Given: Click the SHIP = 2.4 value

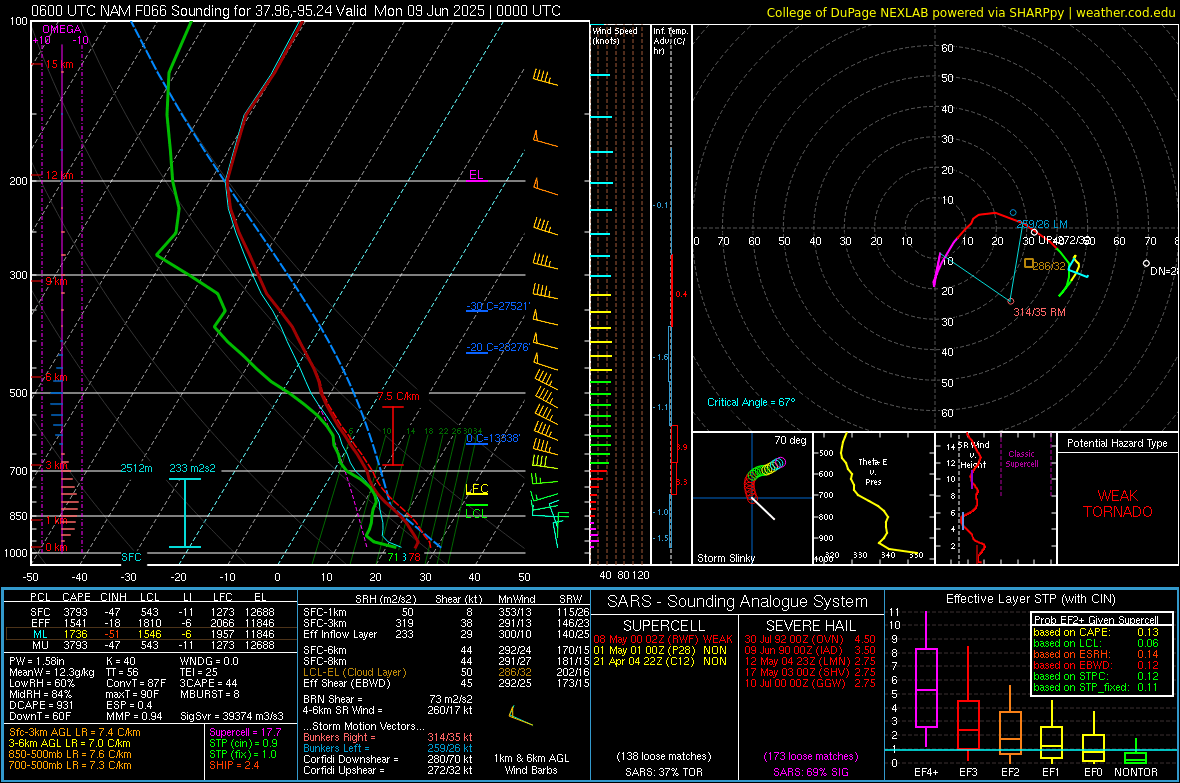Looking at the screenshot, I should pos(234,765).
